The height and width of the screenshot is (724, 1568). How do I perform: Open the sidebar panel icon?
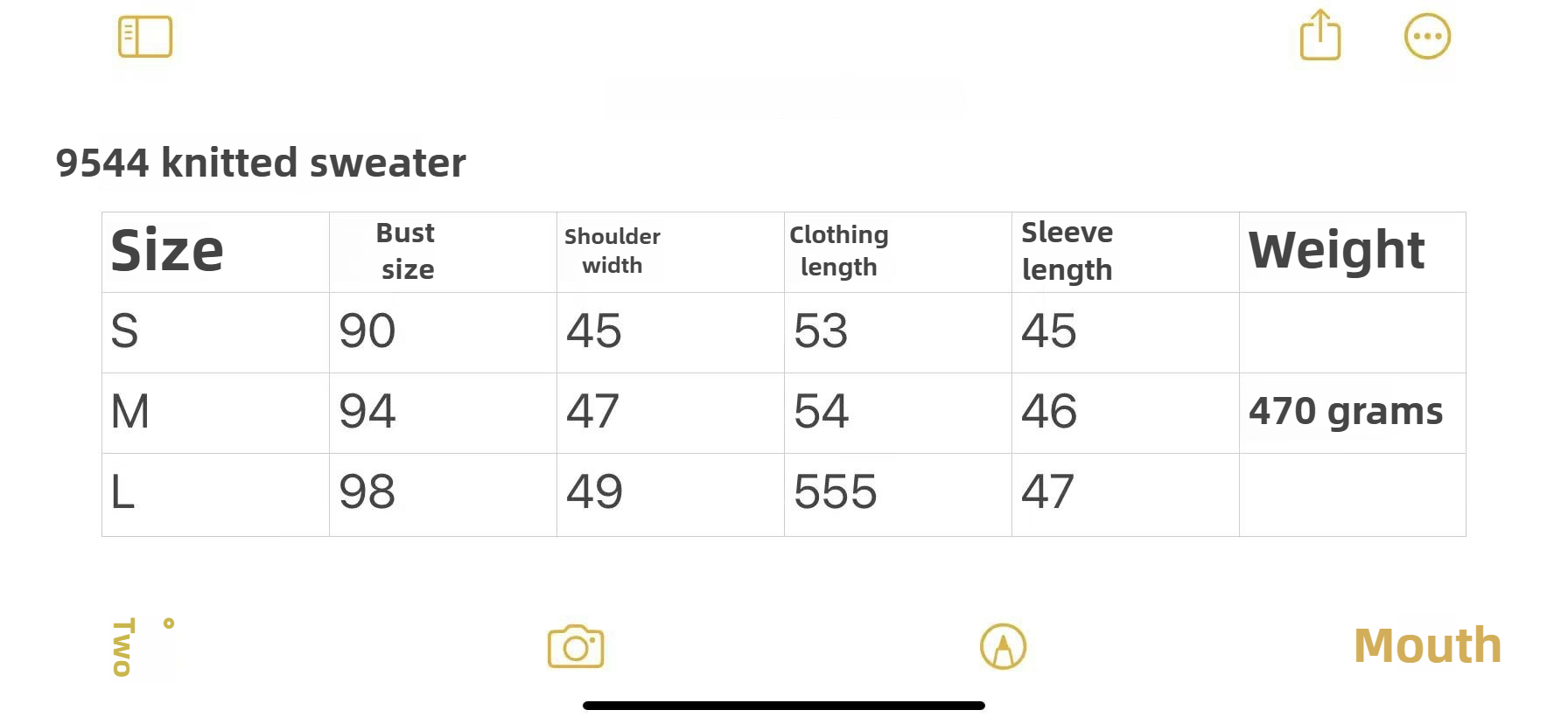pyautogui.click(x=145, y=37)
